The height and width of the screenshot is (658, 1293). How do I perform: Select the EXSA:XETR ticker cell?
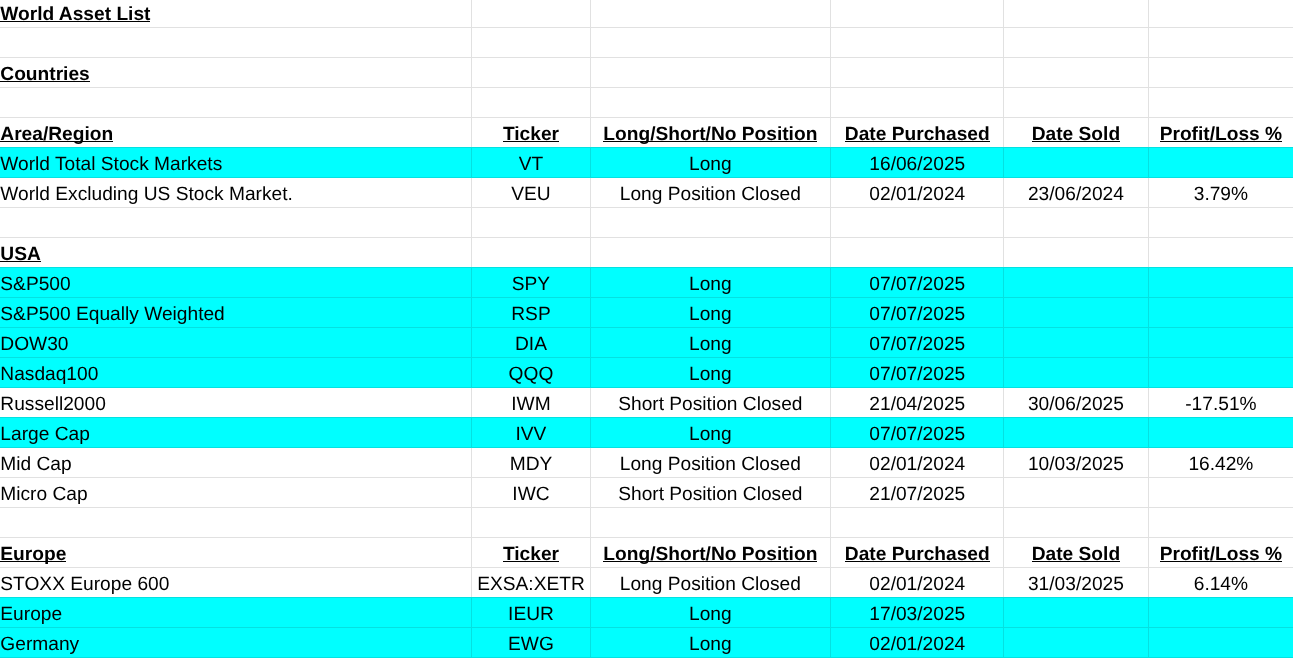point(530,584)
